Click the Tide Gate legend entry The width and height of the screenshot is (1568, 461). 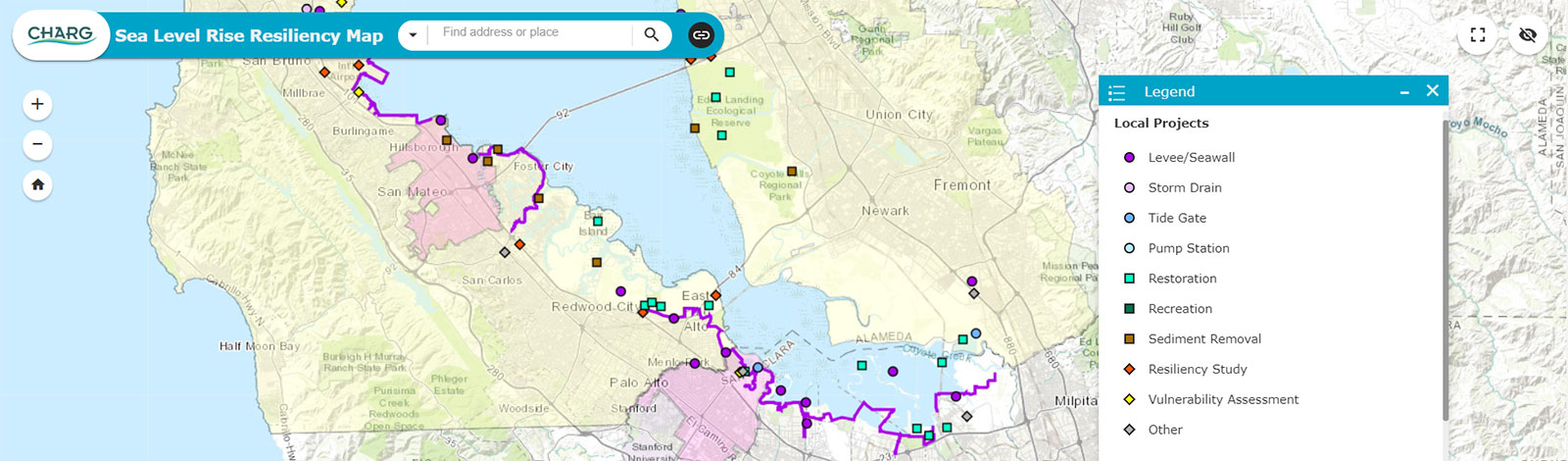pyautogui.click(x=1177, y=218)
